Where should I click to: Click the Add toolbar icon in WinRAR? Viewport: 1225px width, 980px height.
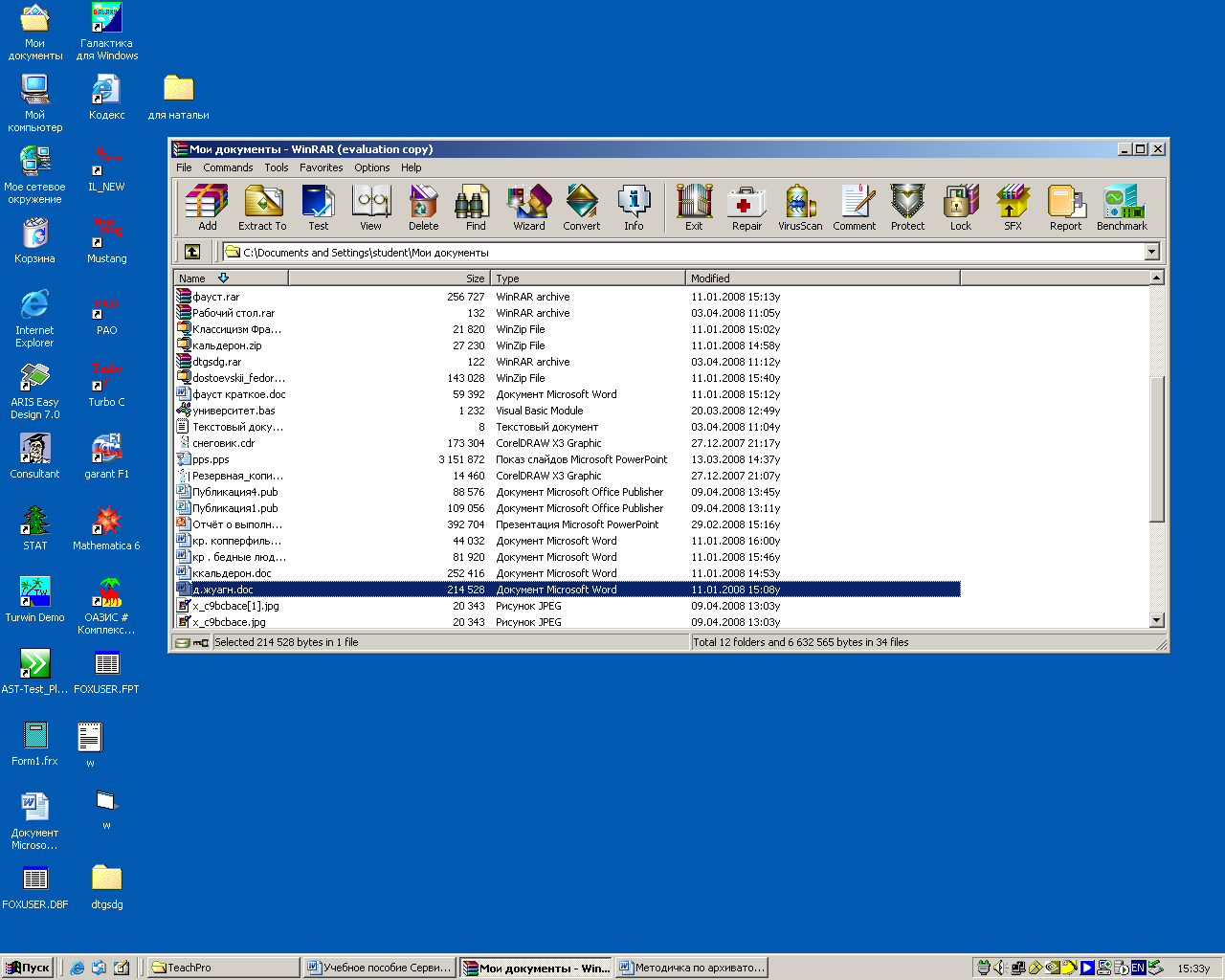207,208
